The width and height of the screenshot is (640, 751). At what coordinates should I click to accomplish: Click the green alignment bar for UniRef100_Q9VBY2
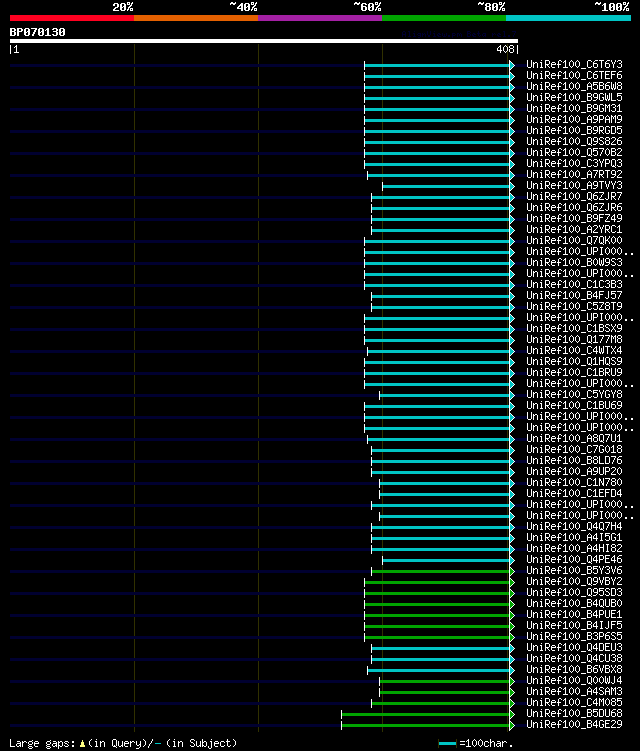[437, 583]
